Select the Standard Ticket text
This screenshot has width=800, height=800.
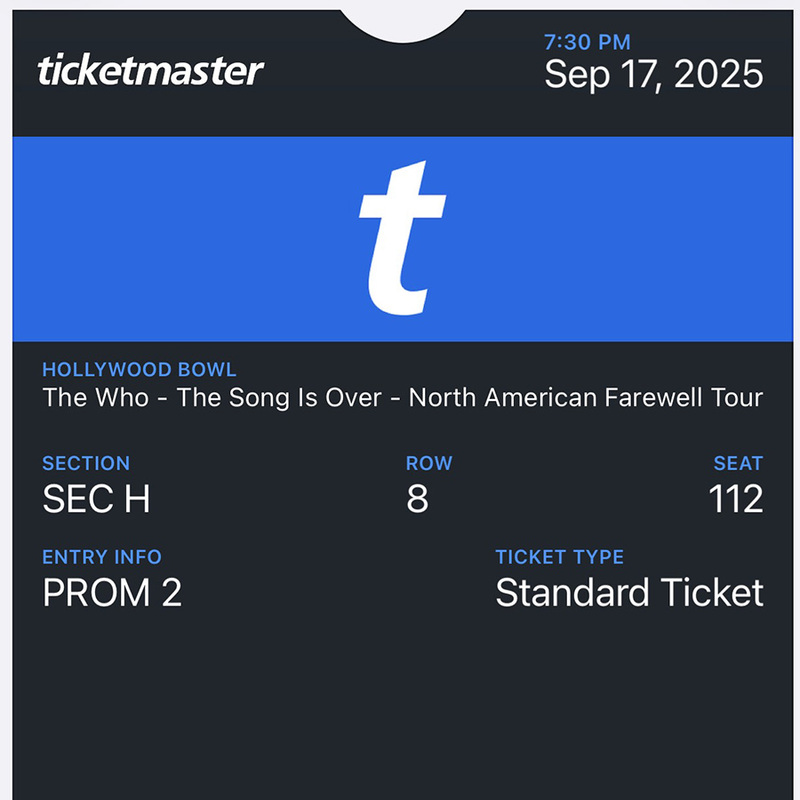pyautogui.click(x=629, y=593)
